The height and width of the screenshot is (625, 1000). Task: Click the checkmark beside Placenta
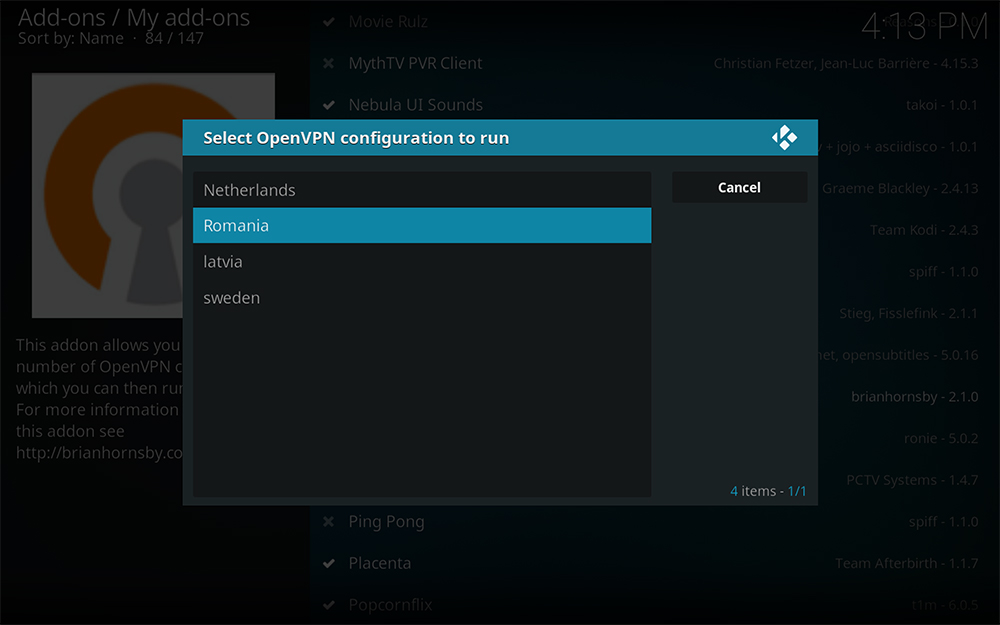pos(328,563)
